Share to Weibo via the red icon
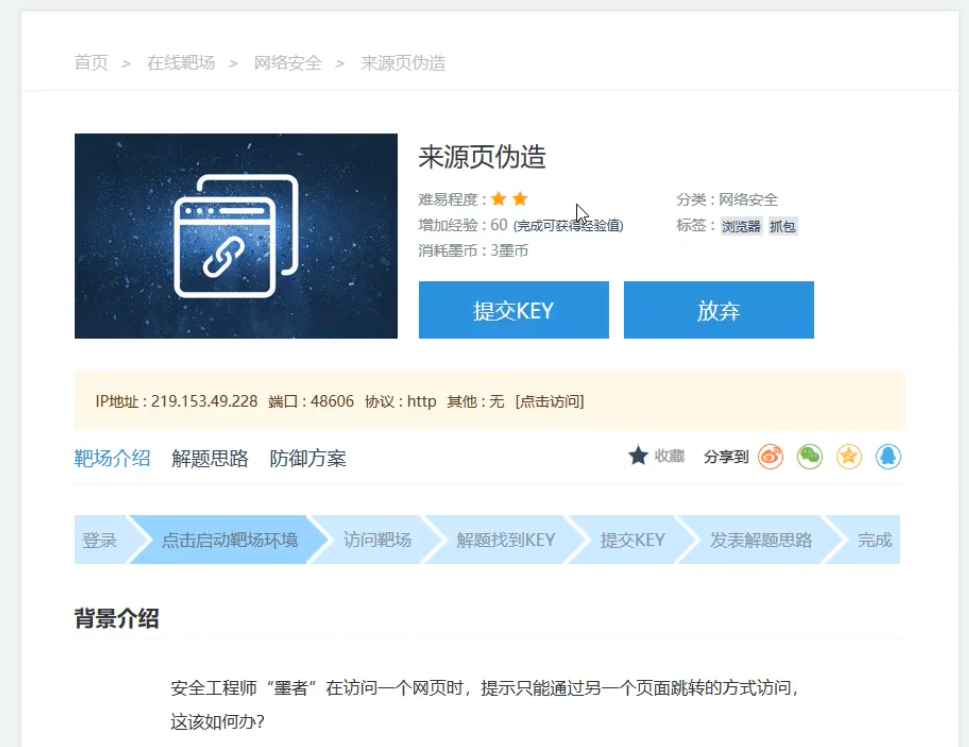The width and height of the screenshot is (969, 747). tap(770, 457)
